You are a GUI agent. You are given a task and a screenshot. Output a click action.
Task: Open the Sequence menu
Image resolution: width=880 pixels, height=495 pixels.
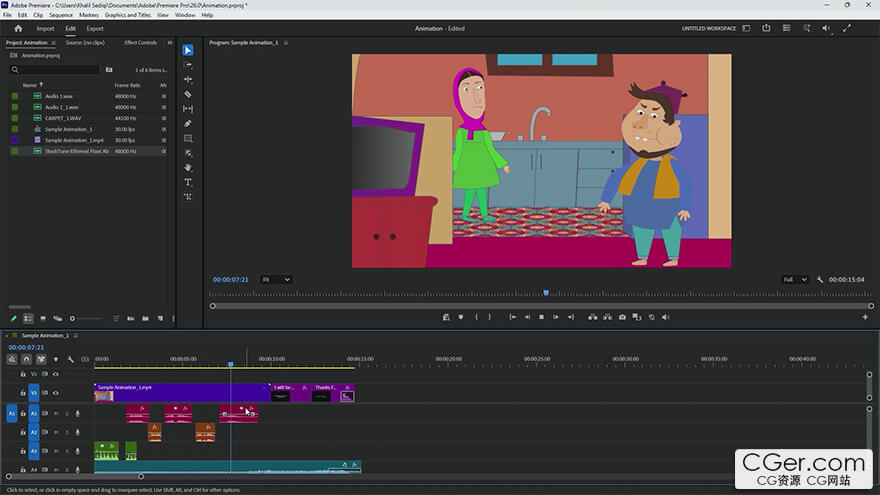click(x=61, y=15)
